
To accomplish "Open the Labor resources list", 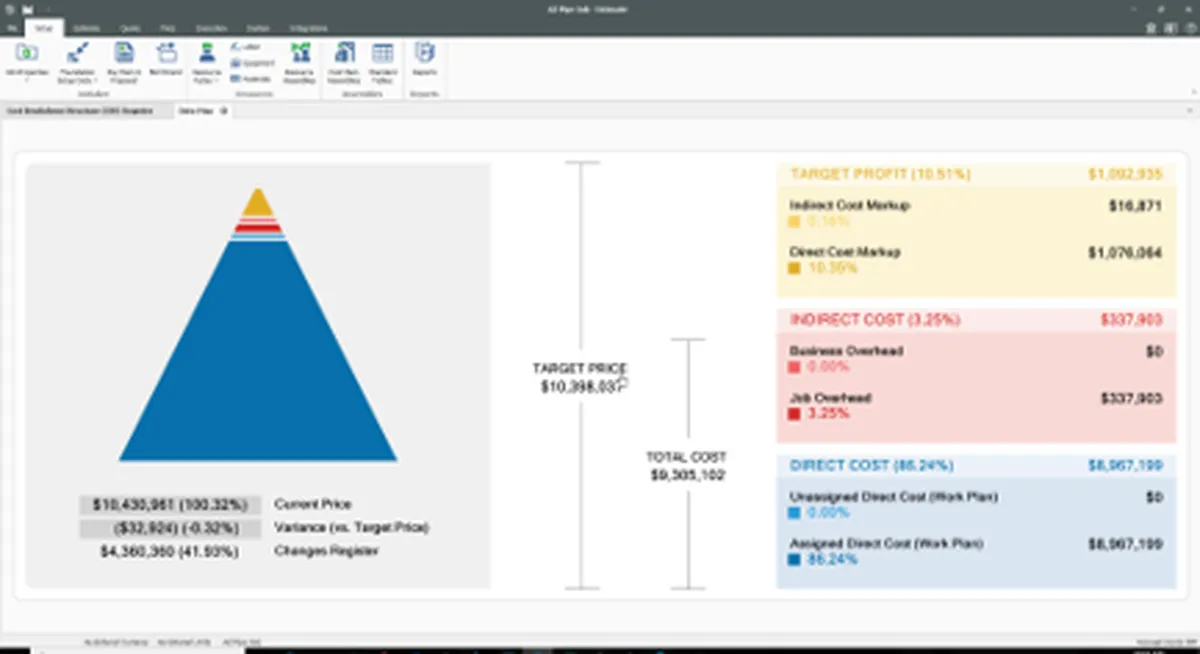I will coord(245,47).
